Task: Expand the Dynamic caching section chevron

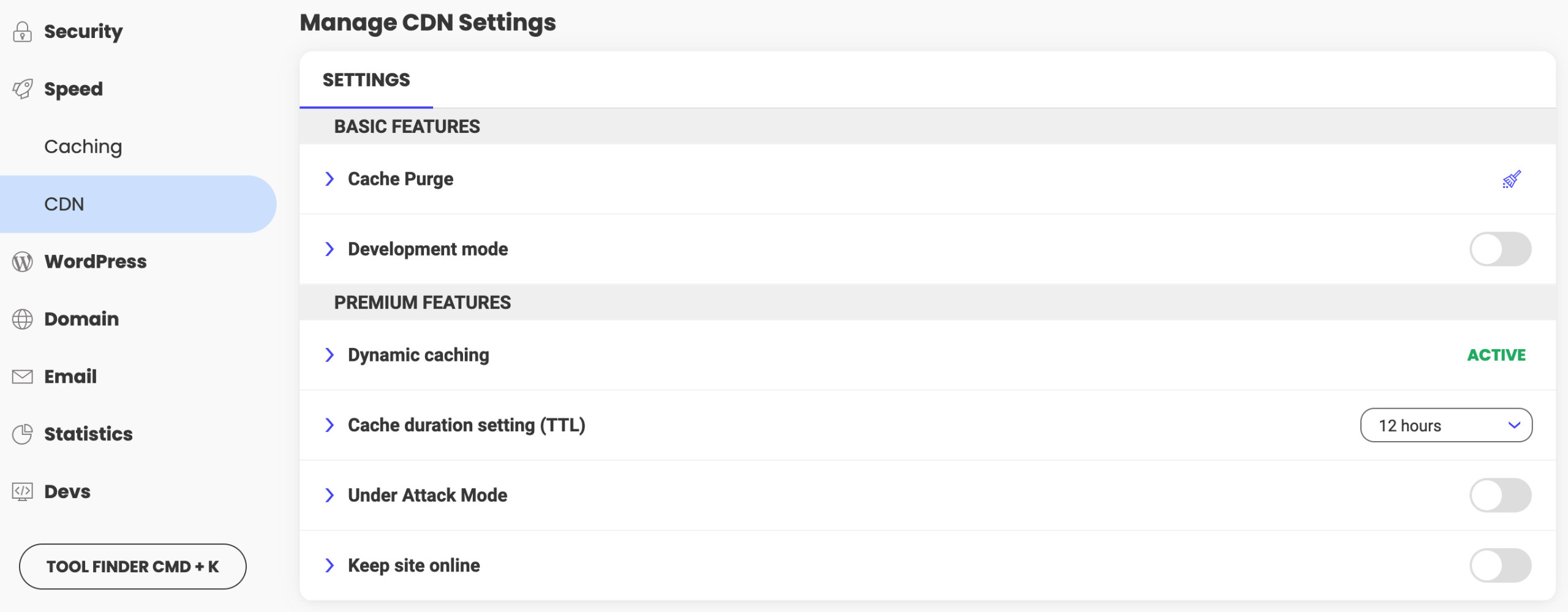Action: 330,355
